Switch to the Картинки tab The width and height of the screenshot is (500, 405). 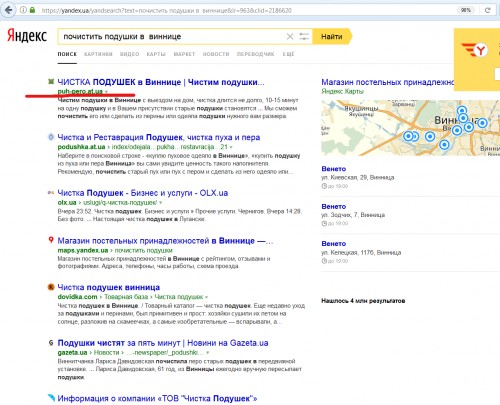(98, 54)
